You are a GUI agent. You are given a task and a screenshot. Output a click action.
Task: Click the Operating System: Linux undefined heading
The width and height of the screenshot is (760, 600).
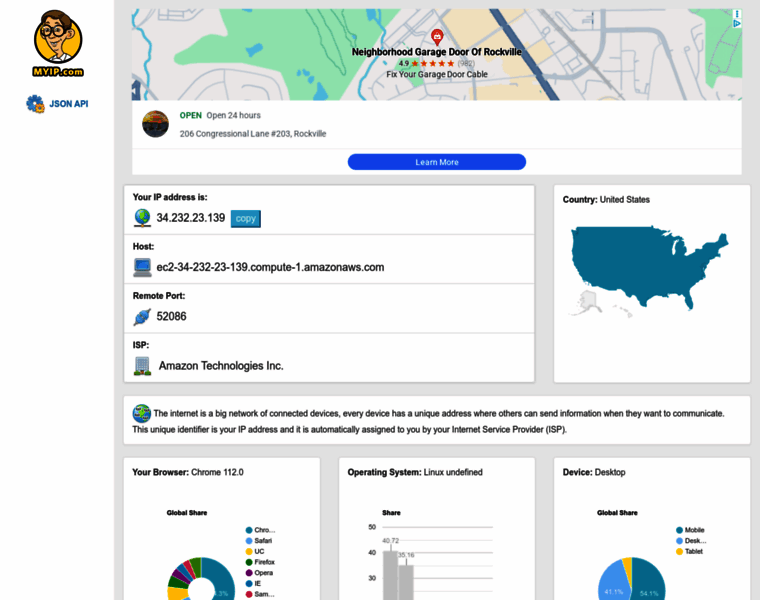coord(415,472)
